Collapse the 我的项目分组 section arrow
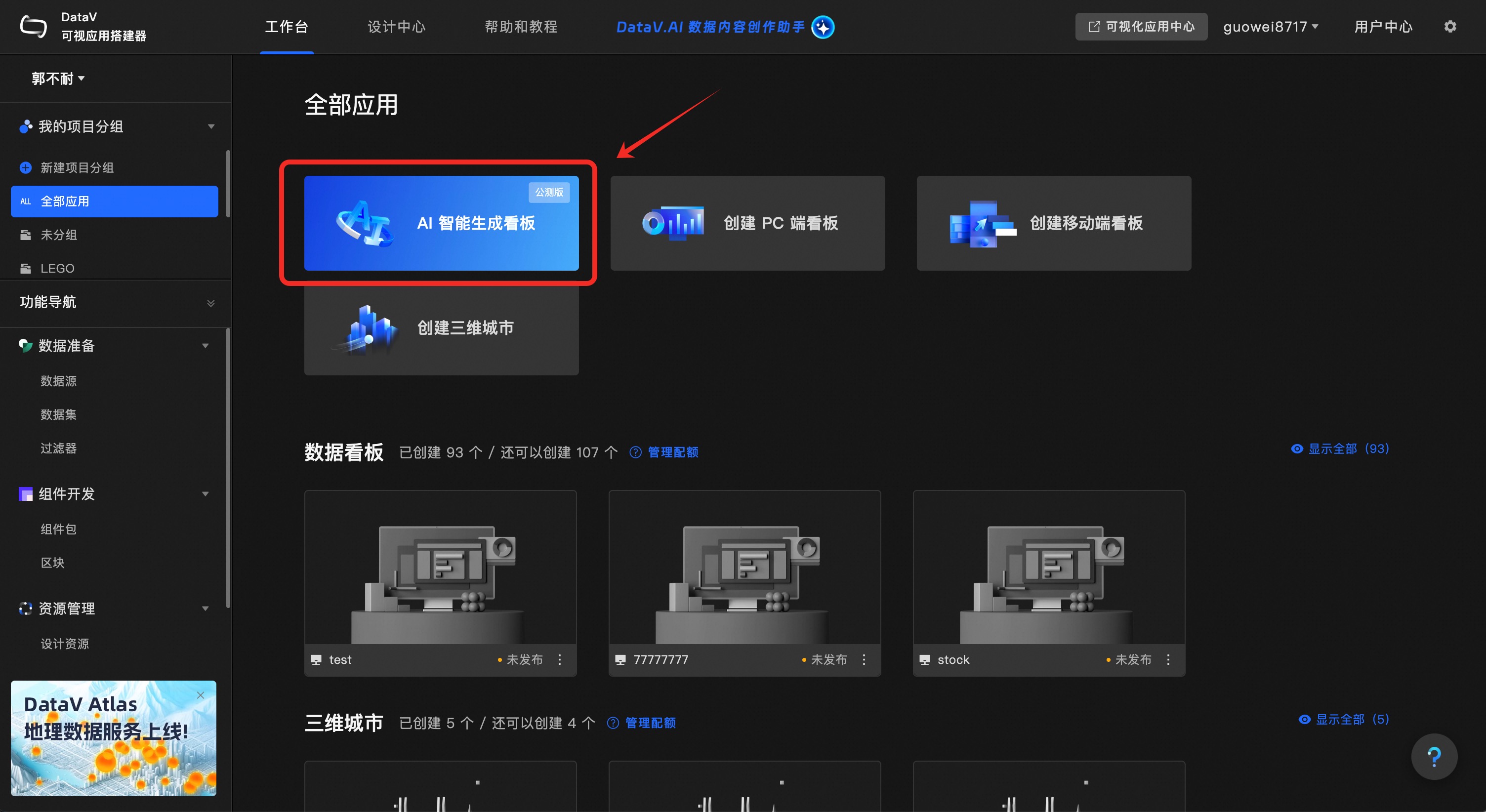1486x812 pixels. pos(211,126)
